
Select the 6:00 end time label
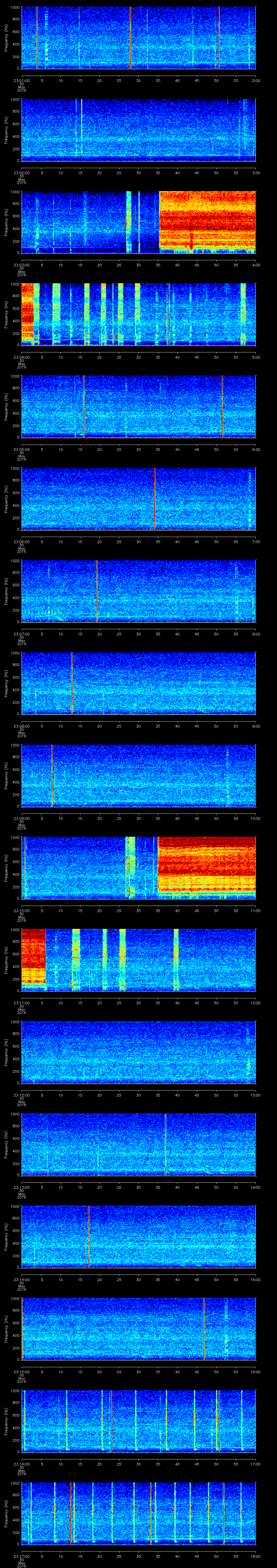(256, 449)
